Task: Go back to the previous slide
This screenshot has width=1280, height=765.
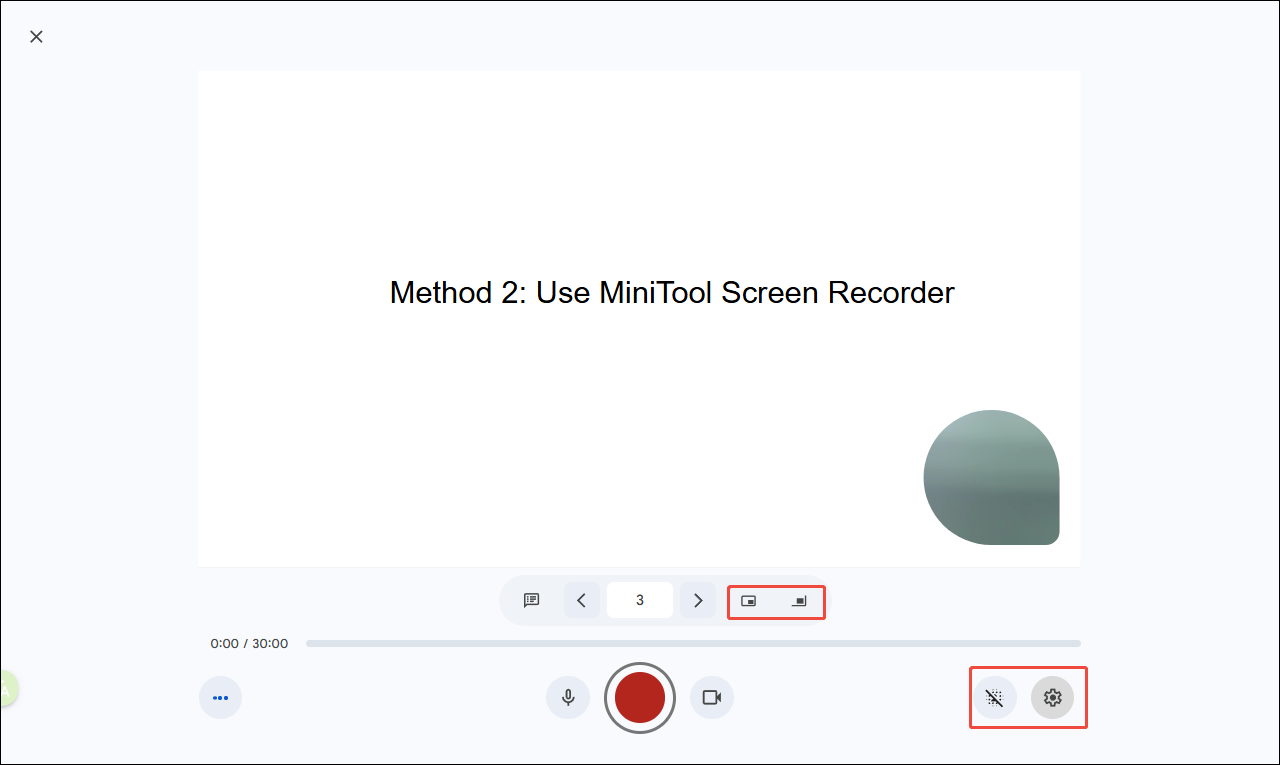Action: 582,600
